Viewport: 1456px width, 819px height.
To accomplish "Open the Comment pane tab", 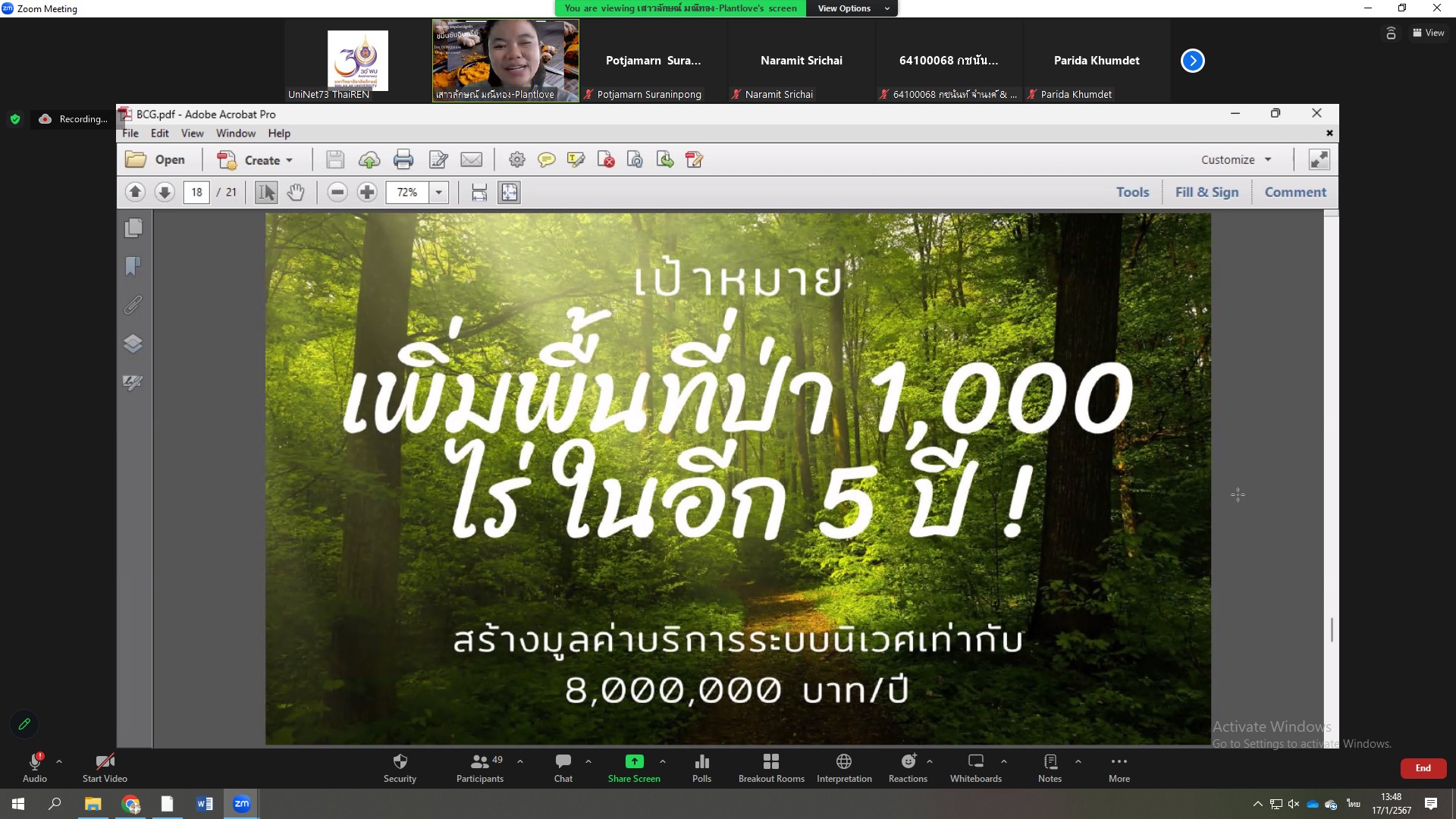I will point(1294,193).
